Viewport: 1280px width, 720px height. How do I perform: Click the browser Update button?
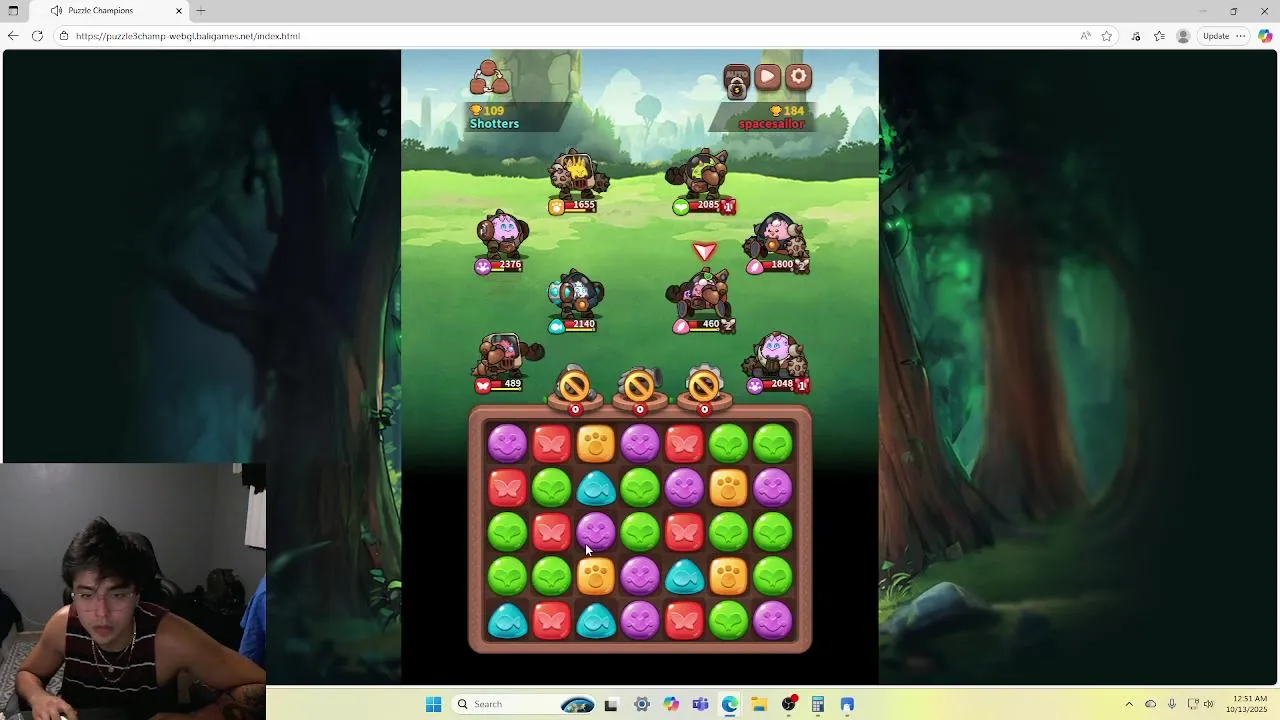click(x=1224, y=36)
